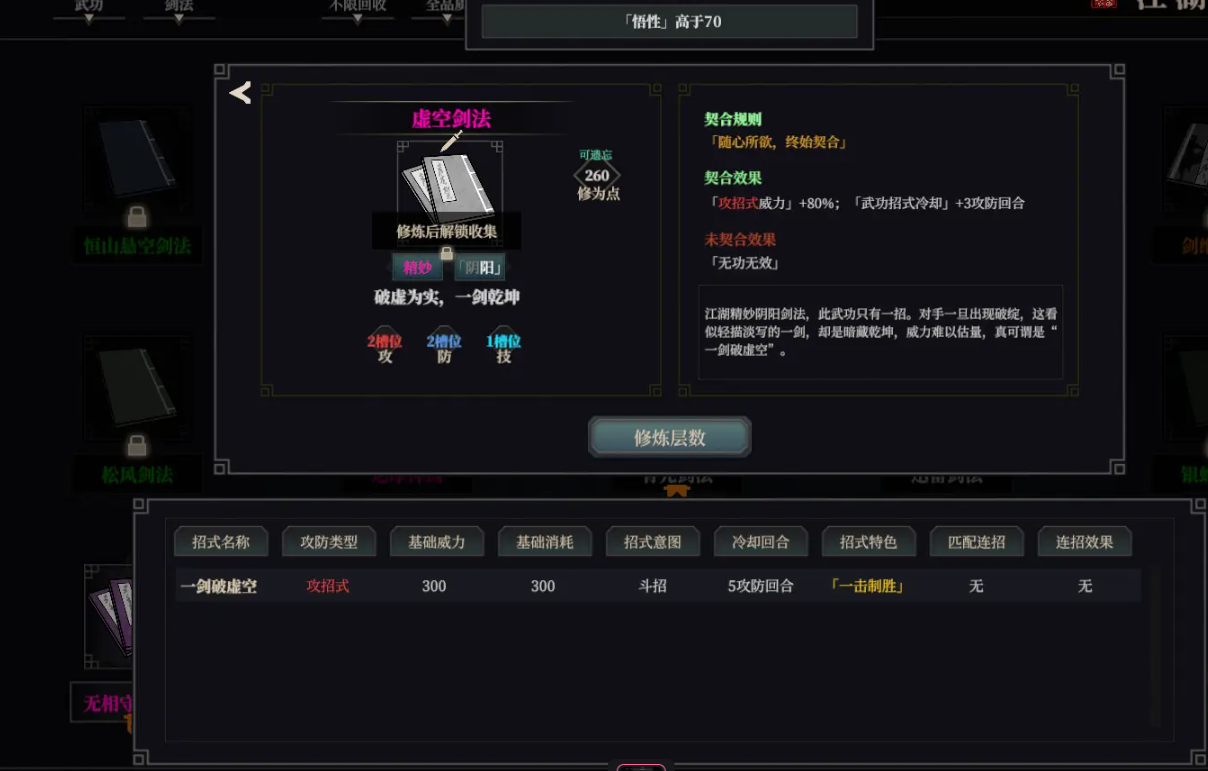Screen dimensions: 1208x771
Task: Click the 阴阳 attribute tag
Action: [479, 267]
